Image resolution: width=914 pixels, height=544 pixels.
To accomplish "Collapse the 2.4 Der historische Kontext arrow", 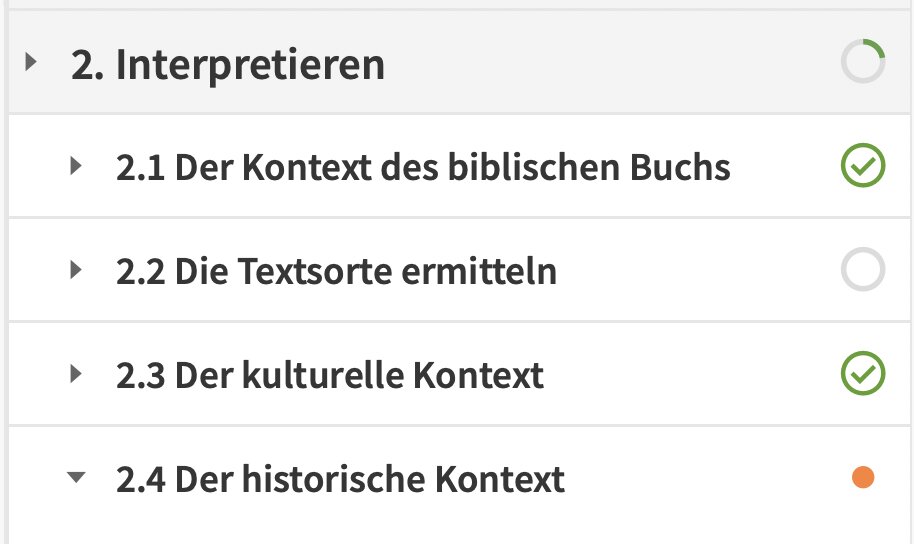I will tap(76, 478).
